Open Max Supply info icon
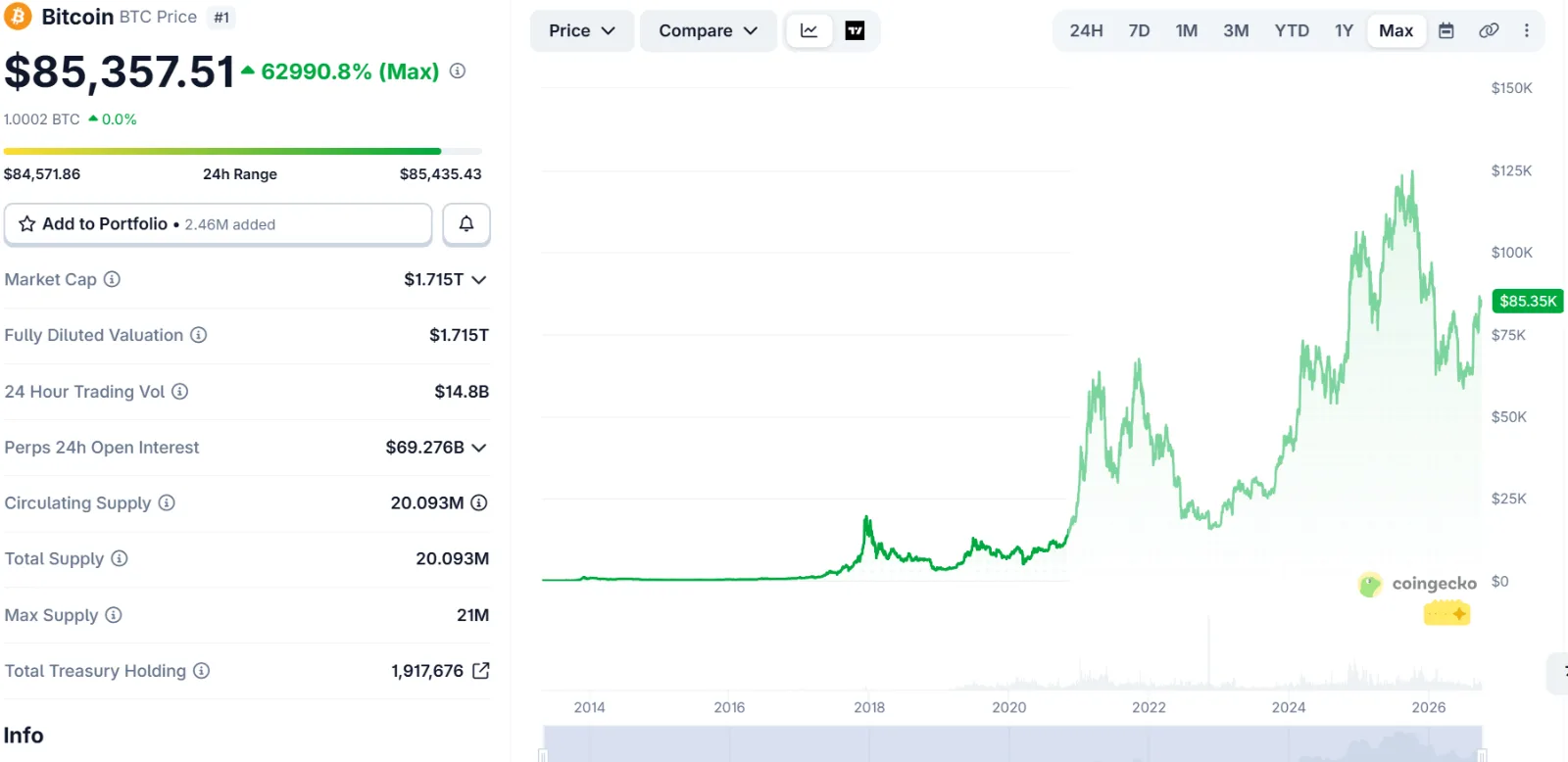This screenshot has width=1568, height=762. [x=114, y=615]
